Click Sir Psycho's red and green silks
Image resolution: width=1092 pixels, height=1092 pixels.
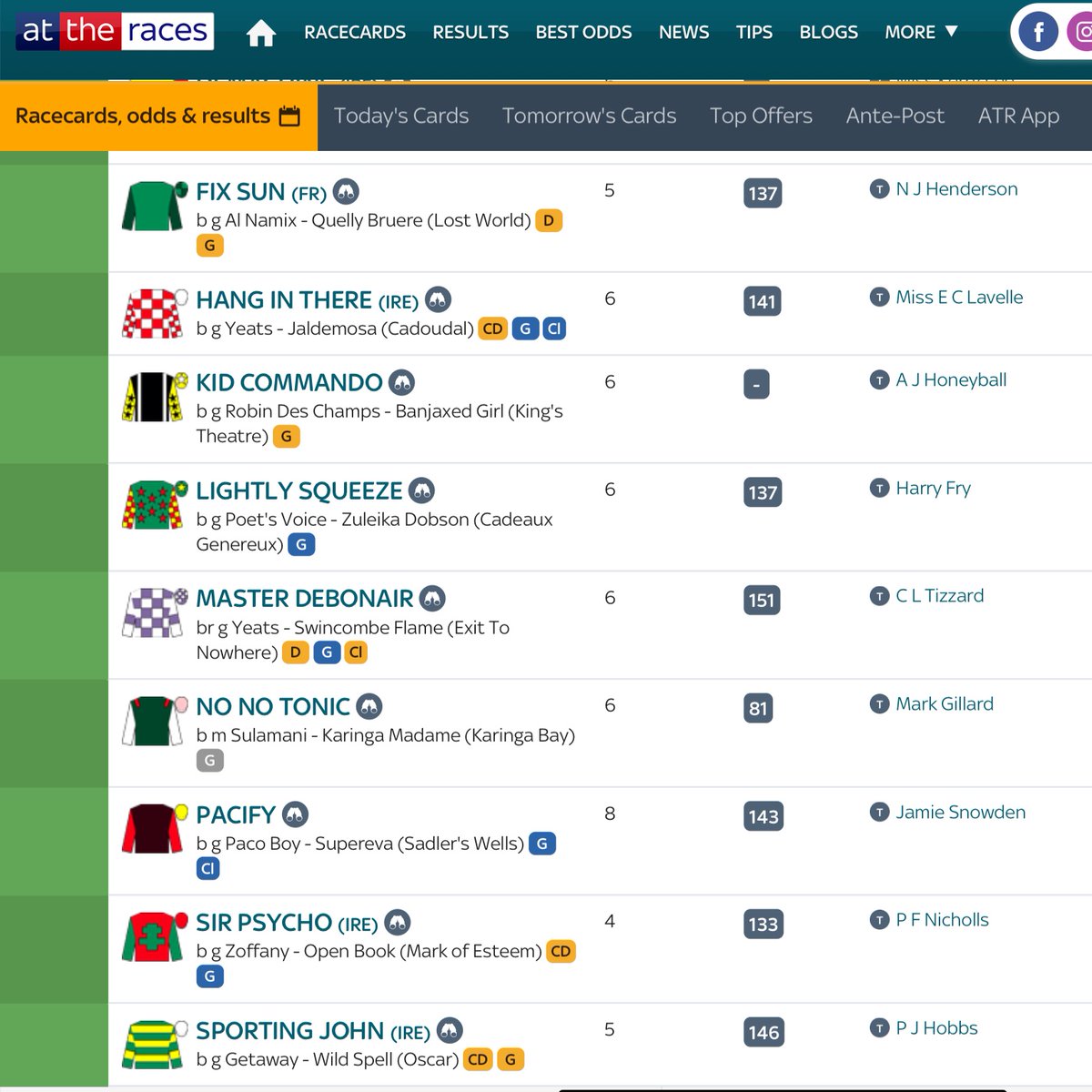point(153,936)
